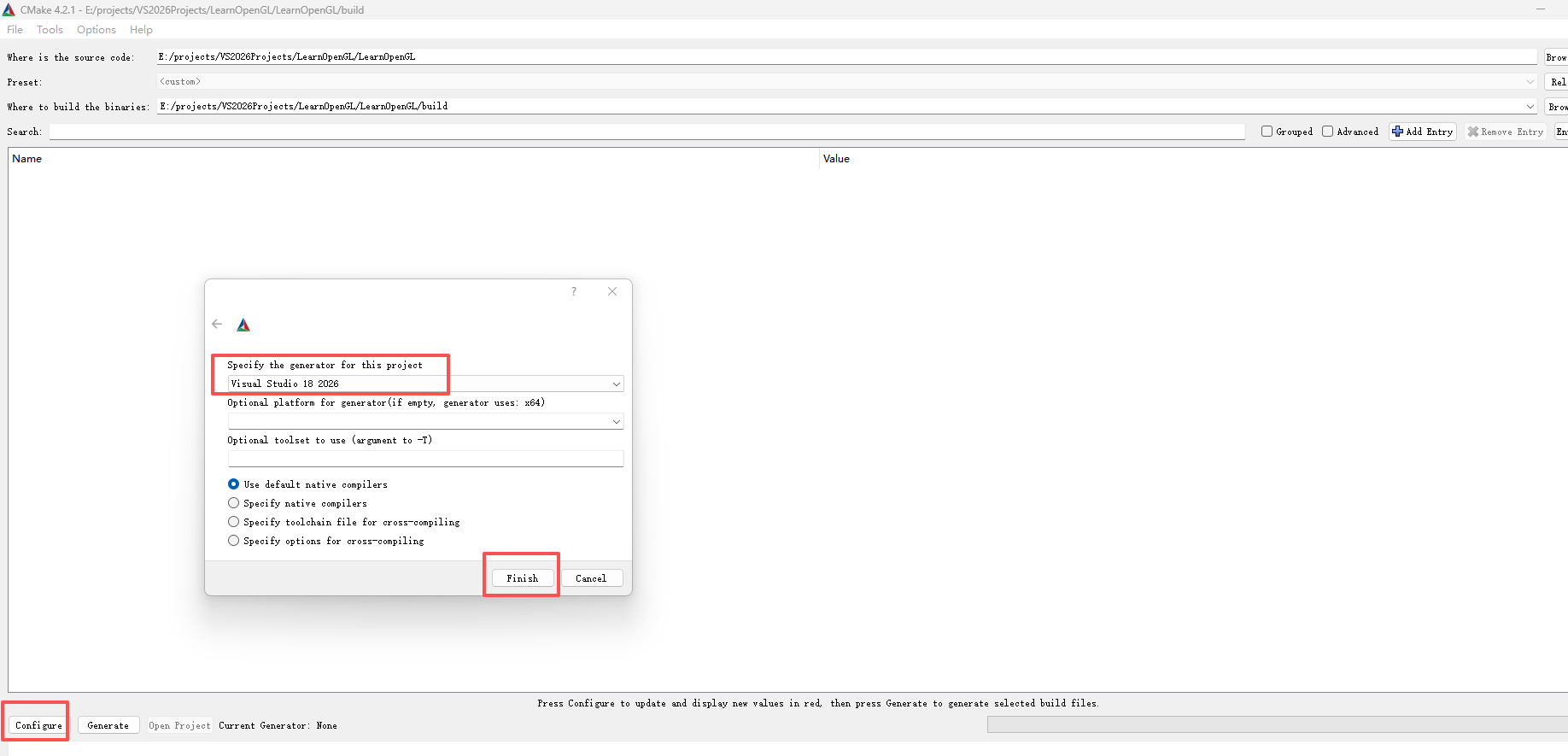Screen dimensions: 1568x756
Task: Enable the Grouped checkbox
Action: [x=1267, y=132]
